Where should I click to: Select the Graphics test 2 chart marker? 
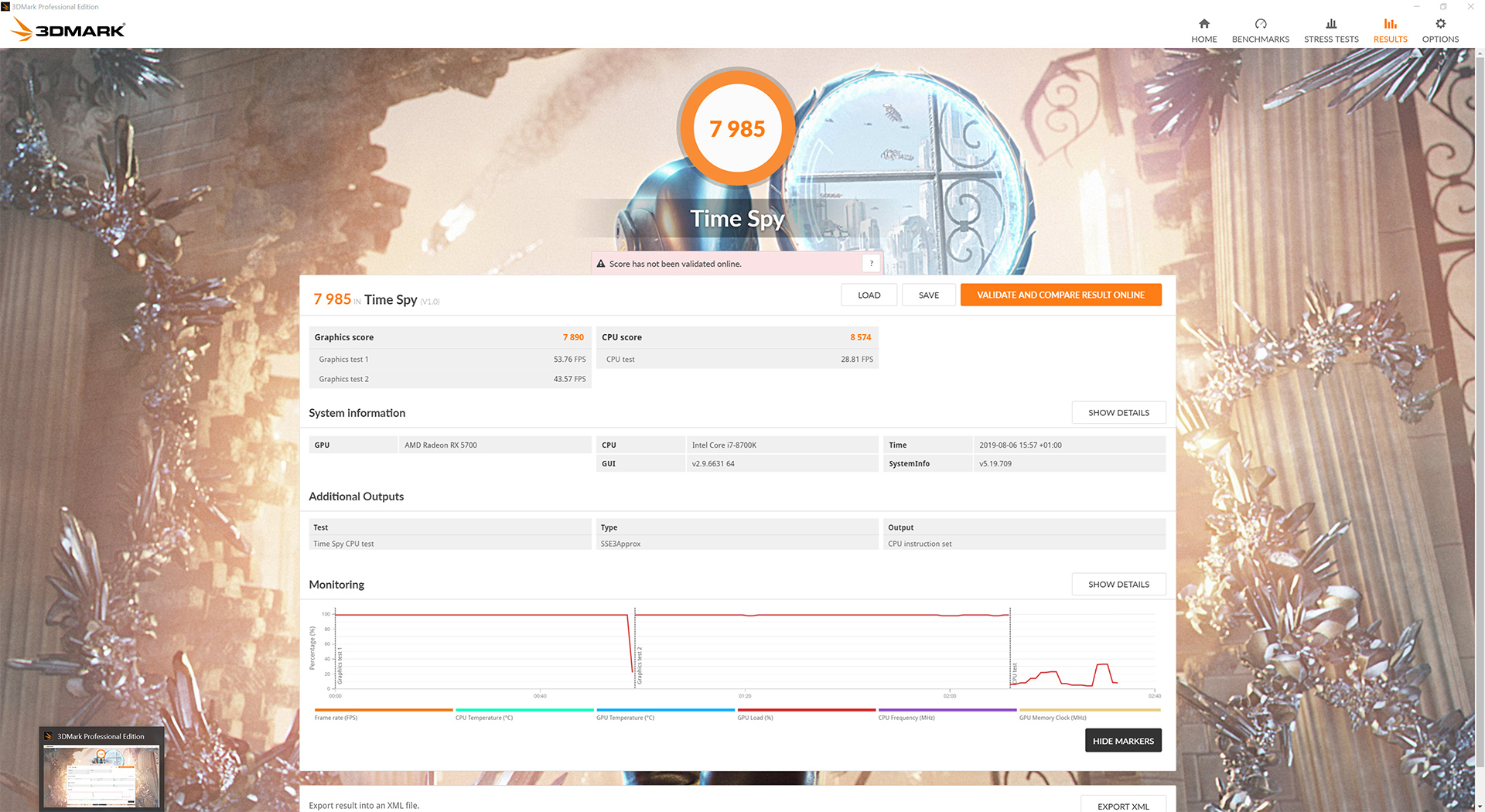640,667
